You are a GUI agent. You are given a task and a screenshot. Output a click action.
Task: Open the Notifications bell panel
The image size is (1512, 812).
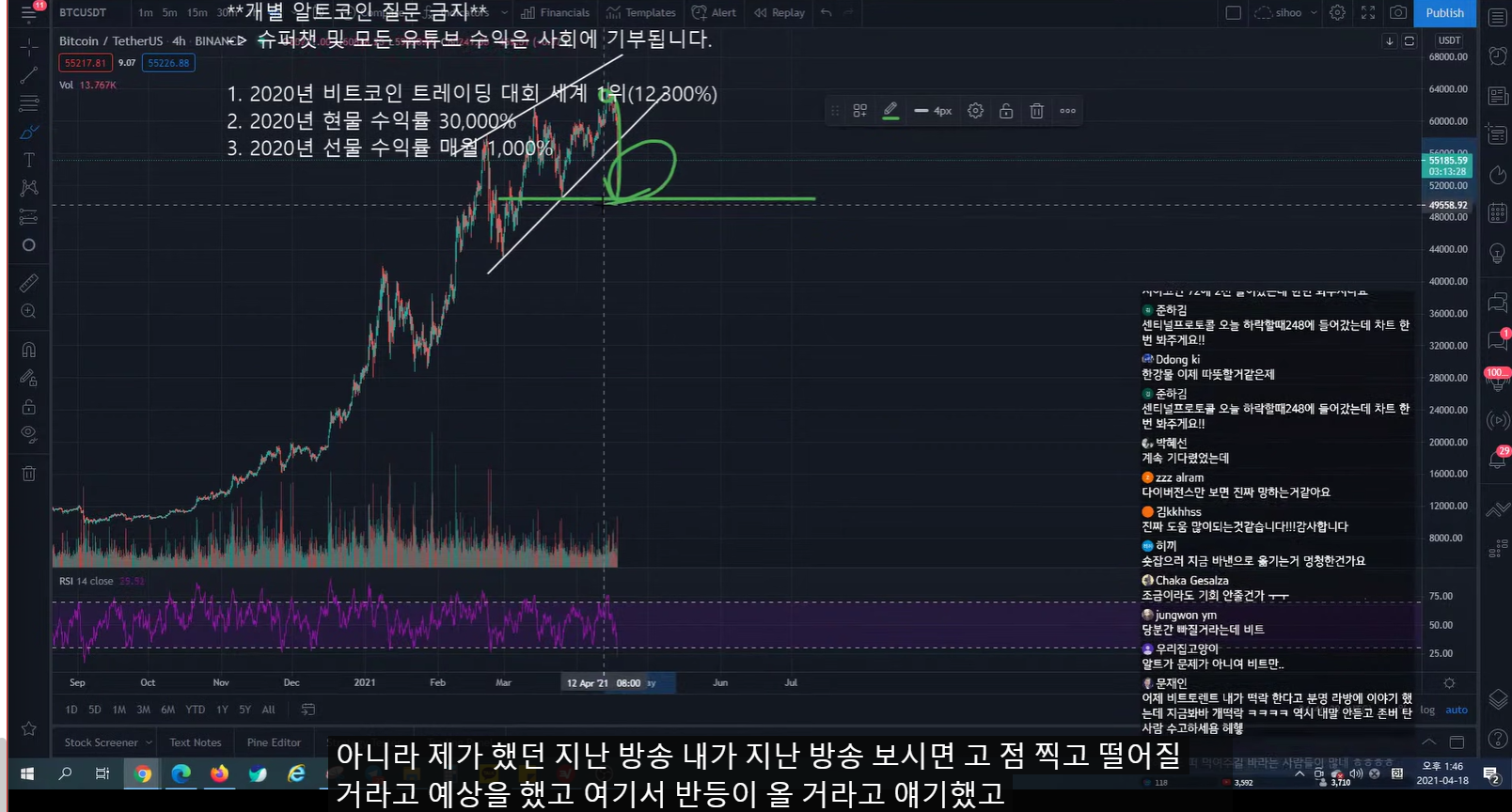coord(1497,460)
